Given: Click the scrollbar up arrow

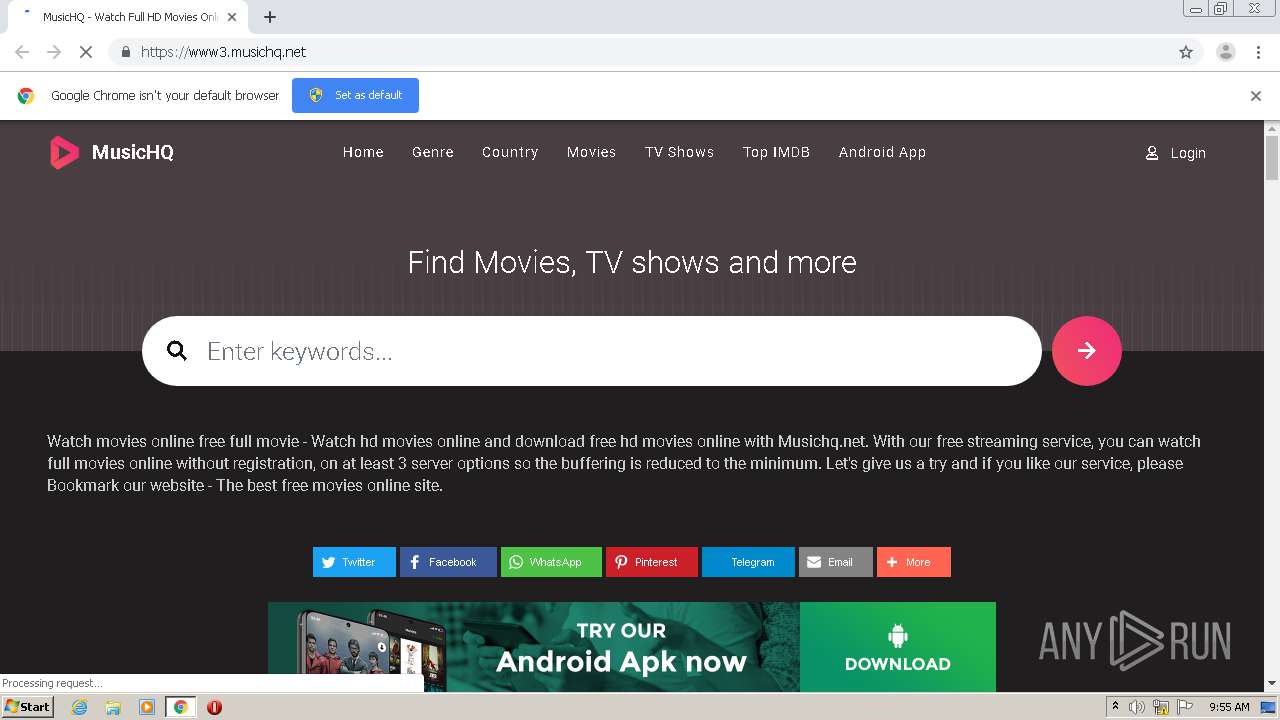Looking at the screenshot, I should coord(1272,128).
